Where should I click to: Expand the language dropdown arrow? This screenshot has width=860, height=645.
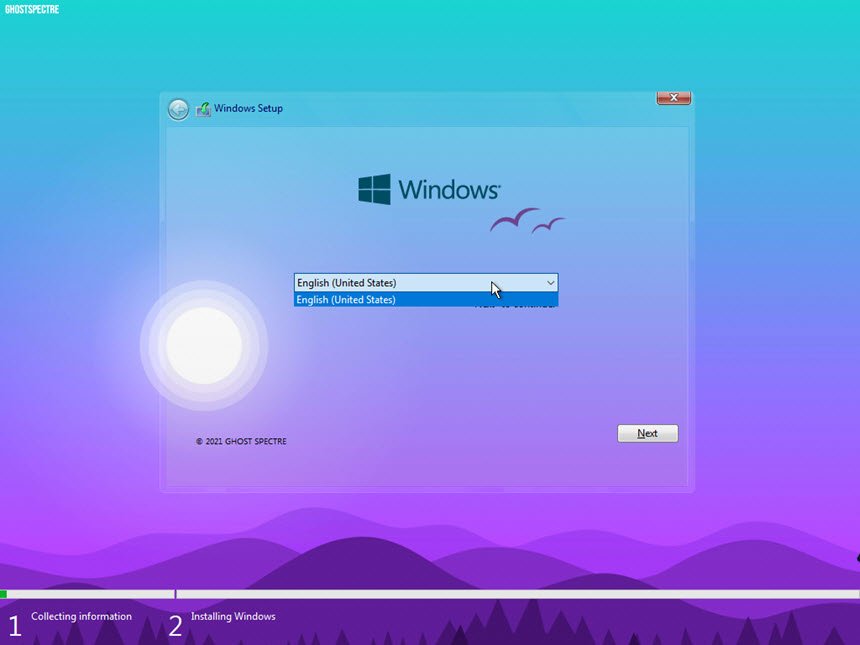coord(550,282)
